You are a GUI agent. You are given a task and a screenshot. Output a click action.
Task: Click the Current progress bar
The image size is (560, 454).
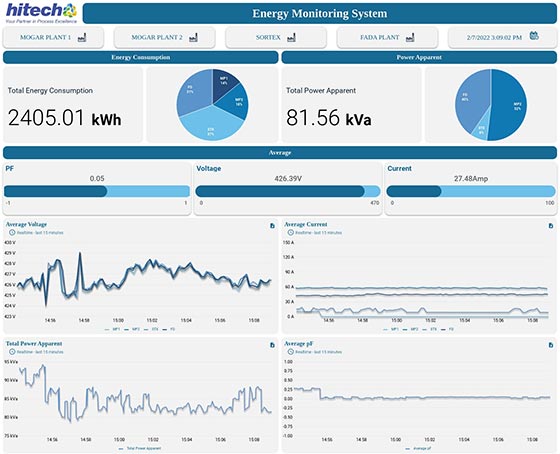(471, 191)
